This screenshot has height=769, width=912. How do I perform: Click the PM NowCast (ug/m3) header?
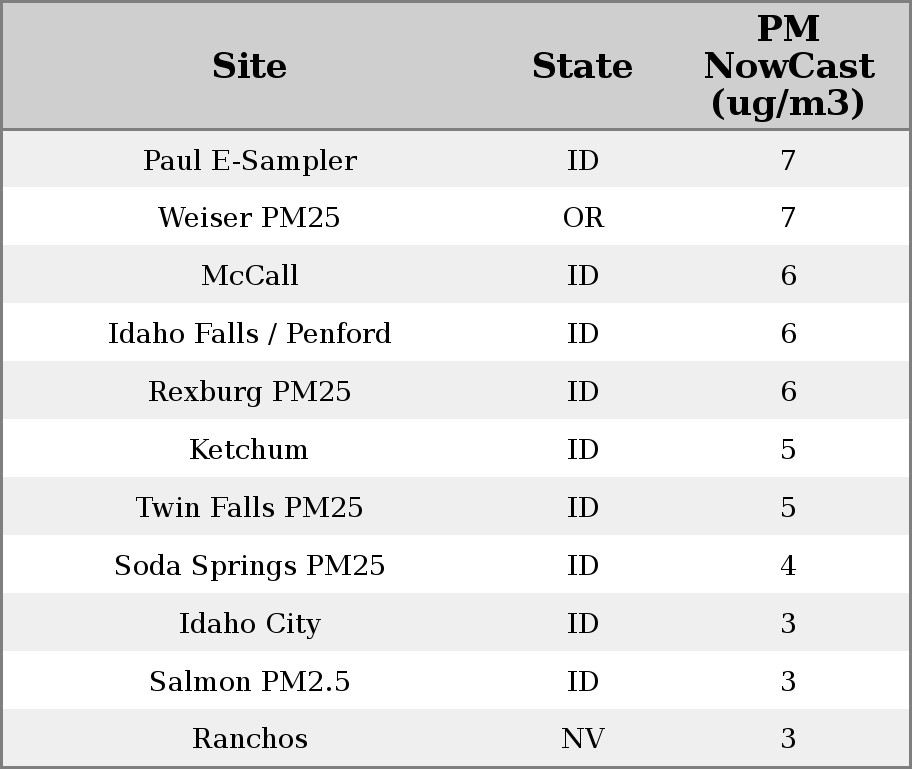coord(788,66)
